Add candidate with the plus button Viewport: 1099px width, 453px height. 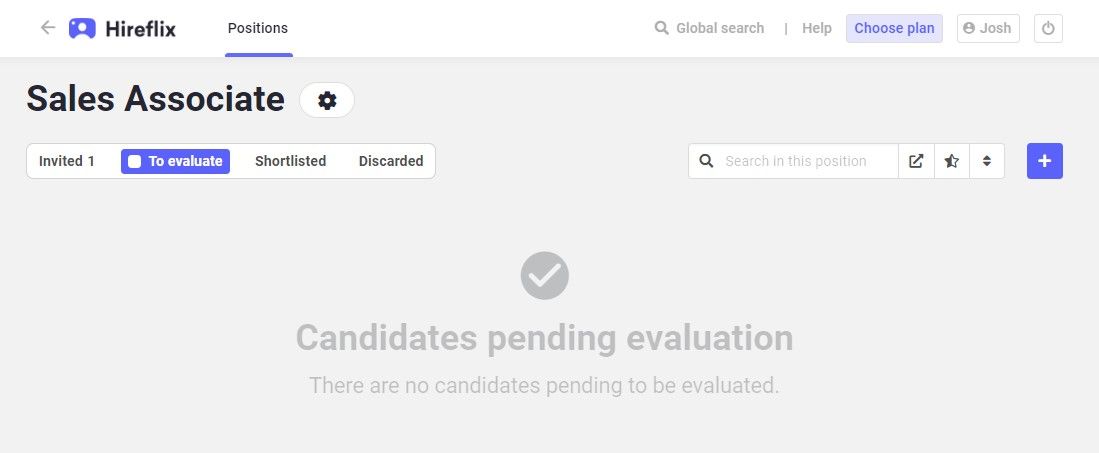(1044, 161)
